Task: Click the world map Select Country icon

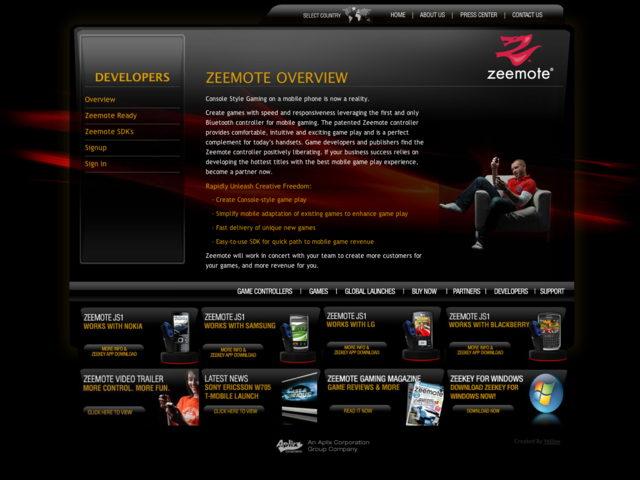Action: pyautogui.click(x=357, y=15)
